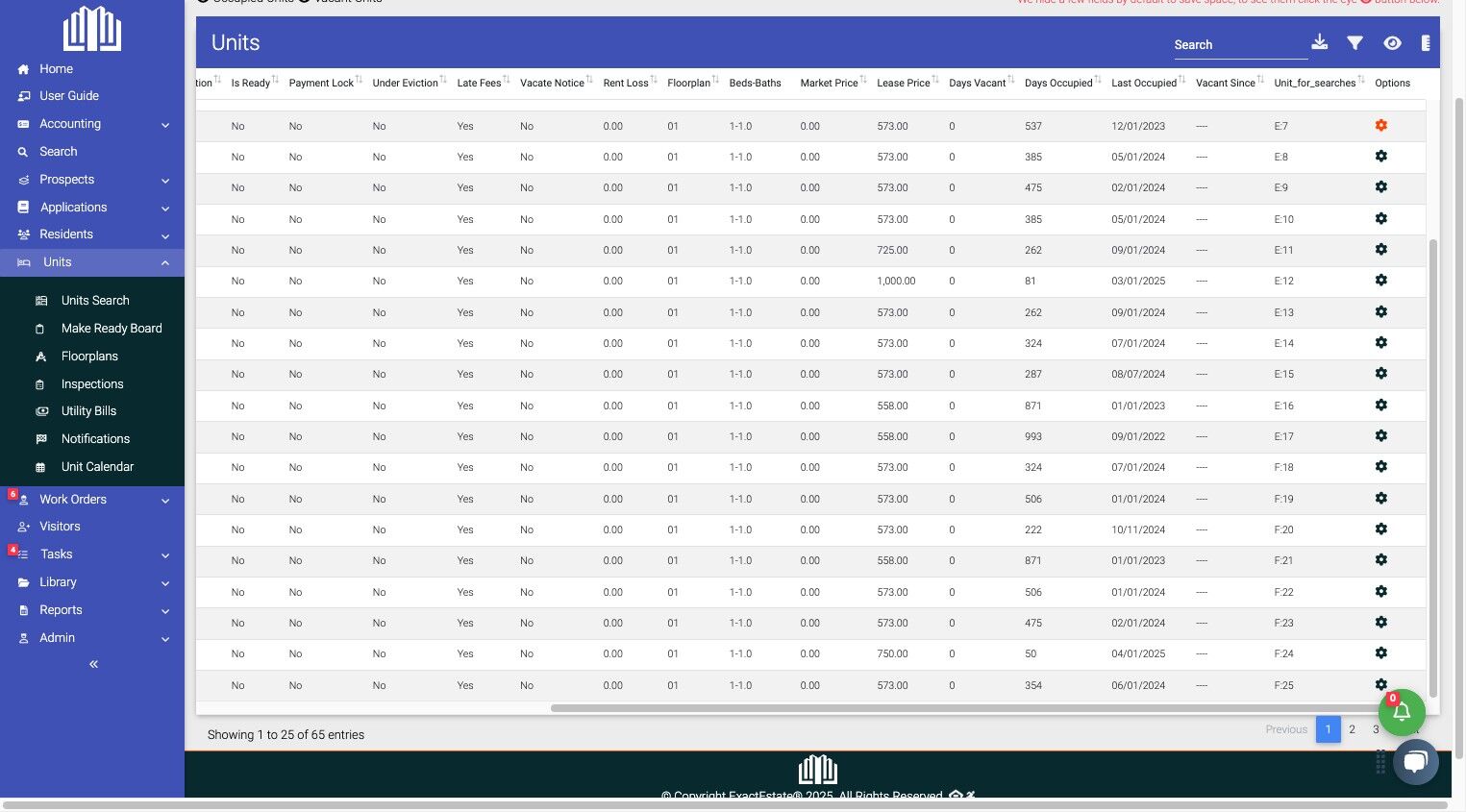Click the building logo at sidebar top

click(92, 29)
